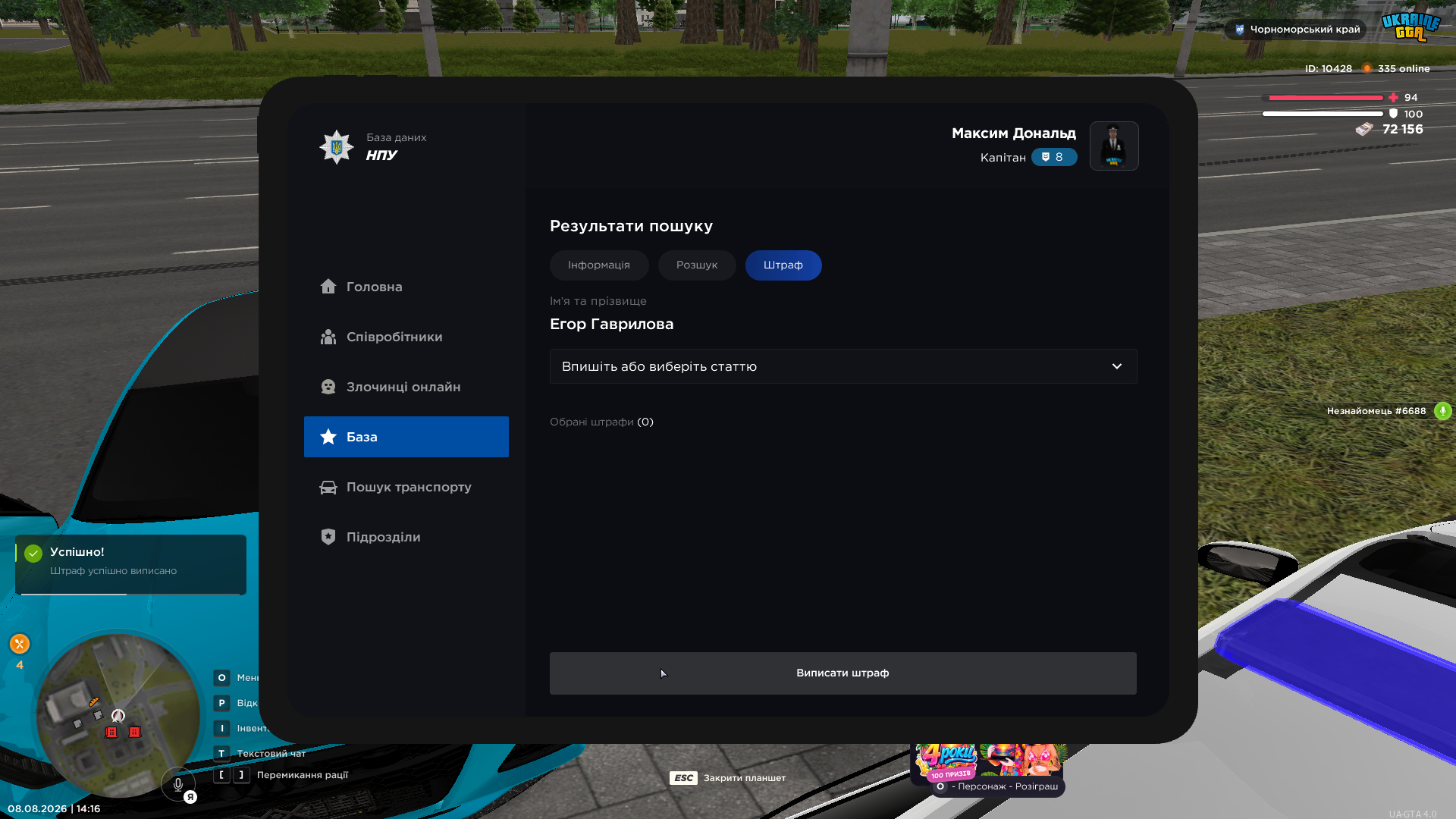
Task: Open the article selection dropdown
Action: point(843,366)
